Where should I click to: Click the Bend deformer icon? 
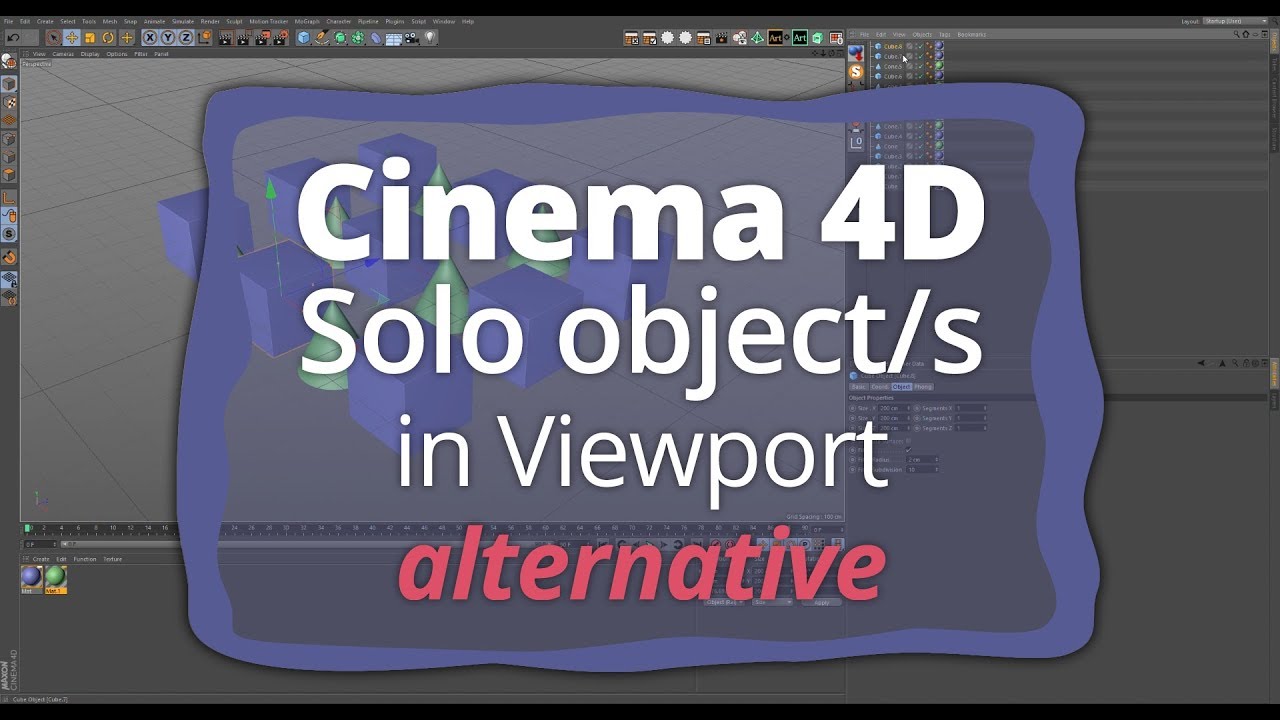pos(376,37)
